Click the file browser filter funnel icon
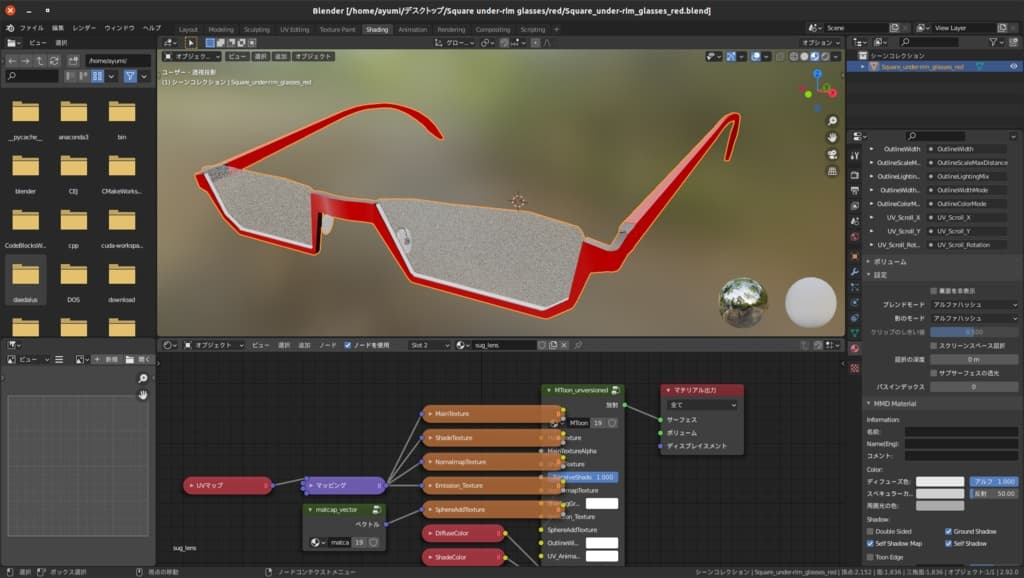This screenshot has height=578, width=1024. (129, 76)
